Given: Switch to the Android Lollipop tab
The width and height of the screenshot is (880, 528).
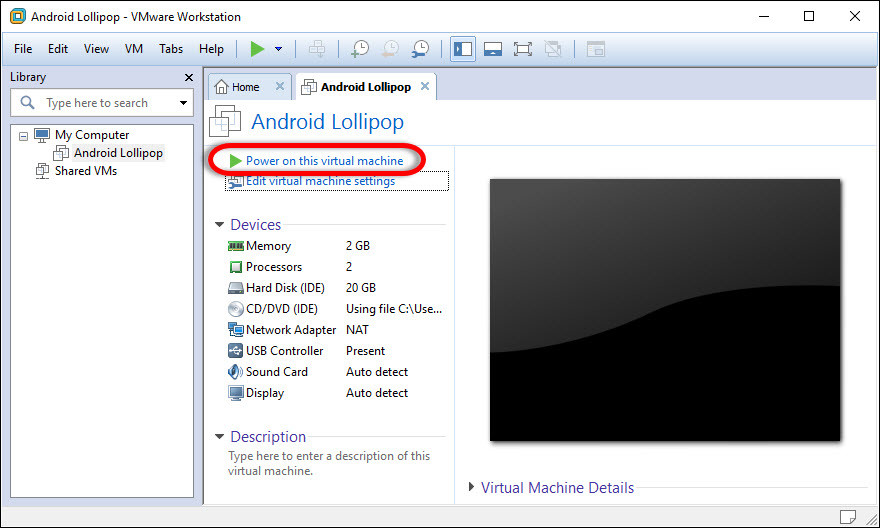Looking at the screenshot, I should [366, 87].
